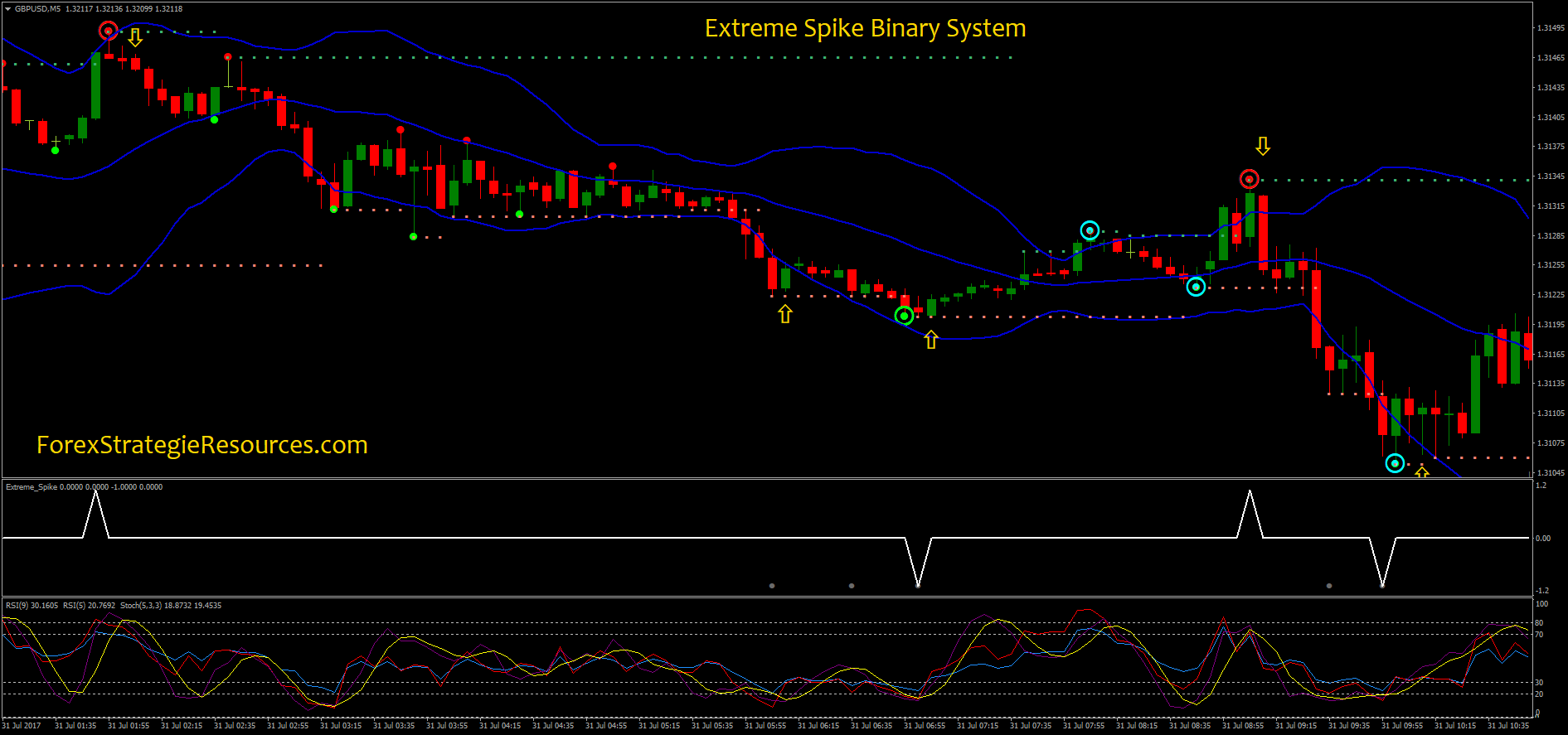1568x735 pixels.
Task: Click the small red dot near 04:55 candle
Action: (613, 167)
